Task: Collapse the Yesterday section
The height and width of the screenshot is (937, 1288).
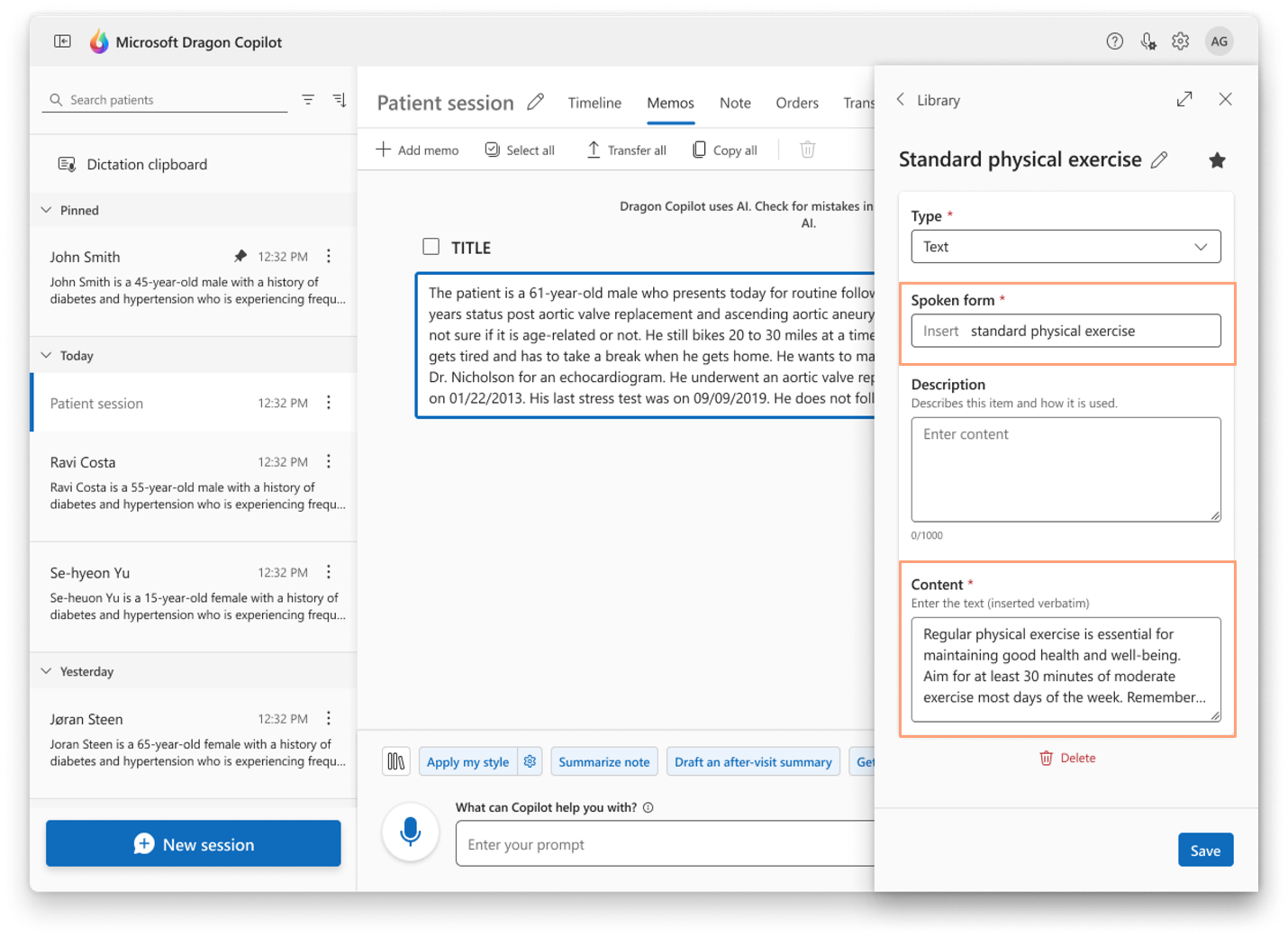Action: click(x=47, y=671)
